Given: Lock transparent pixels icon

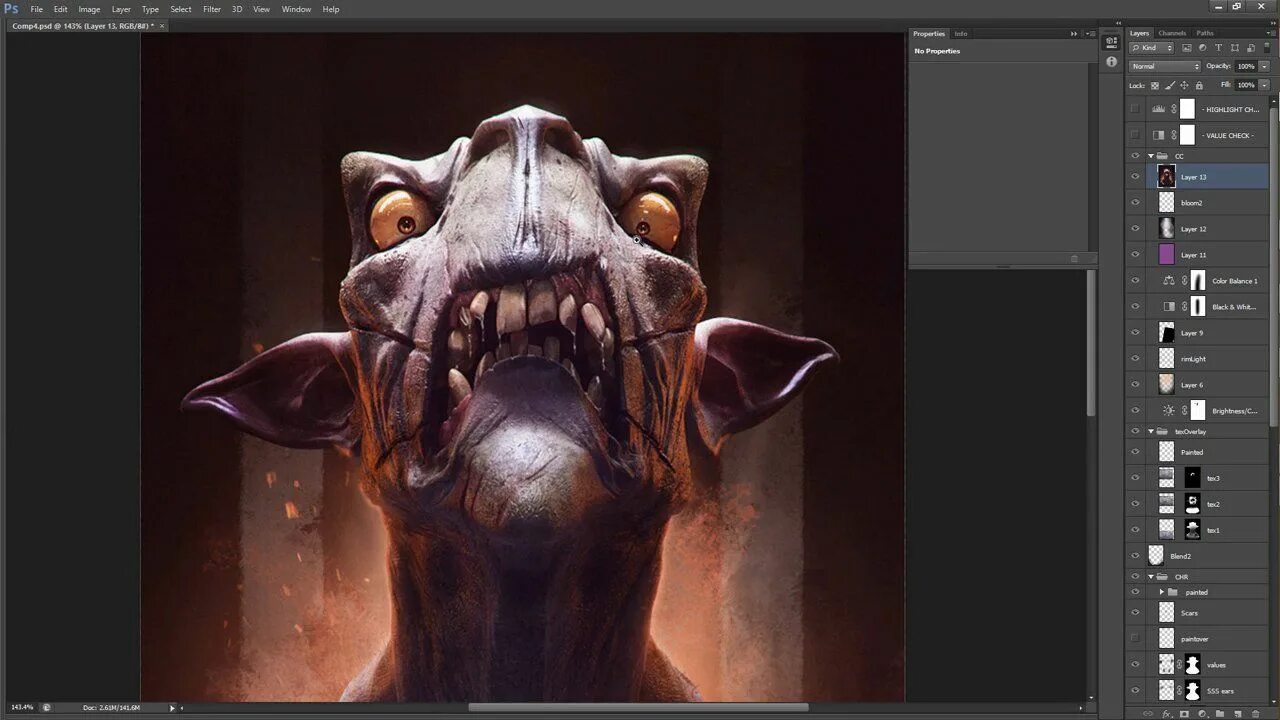Looking at the screenshot, I should tap(1155, 85).
